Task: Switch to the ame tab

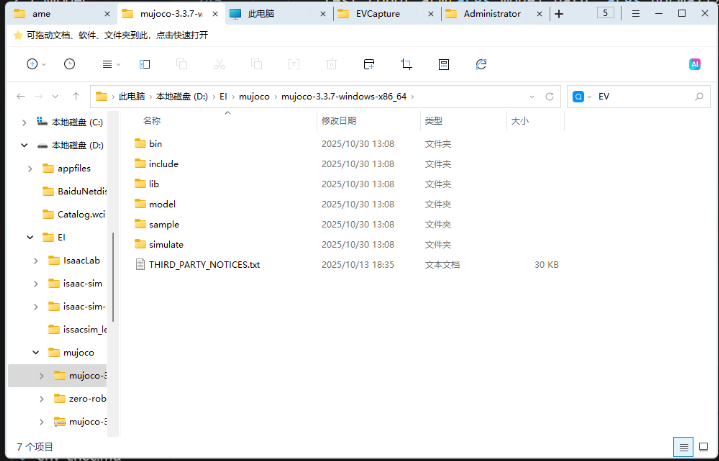Action: tap(62, 14)
